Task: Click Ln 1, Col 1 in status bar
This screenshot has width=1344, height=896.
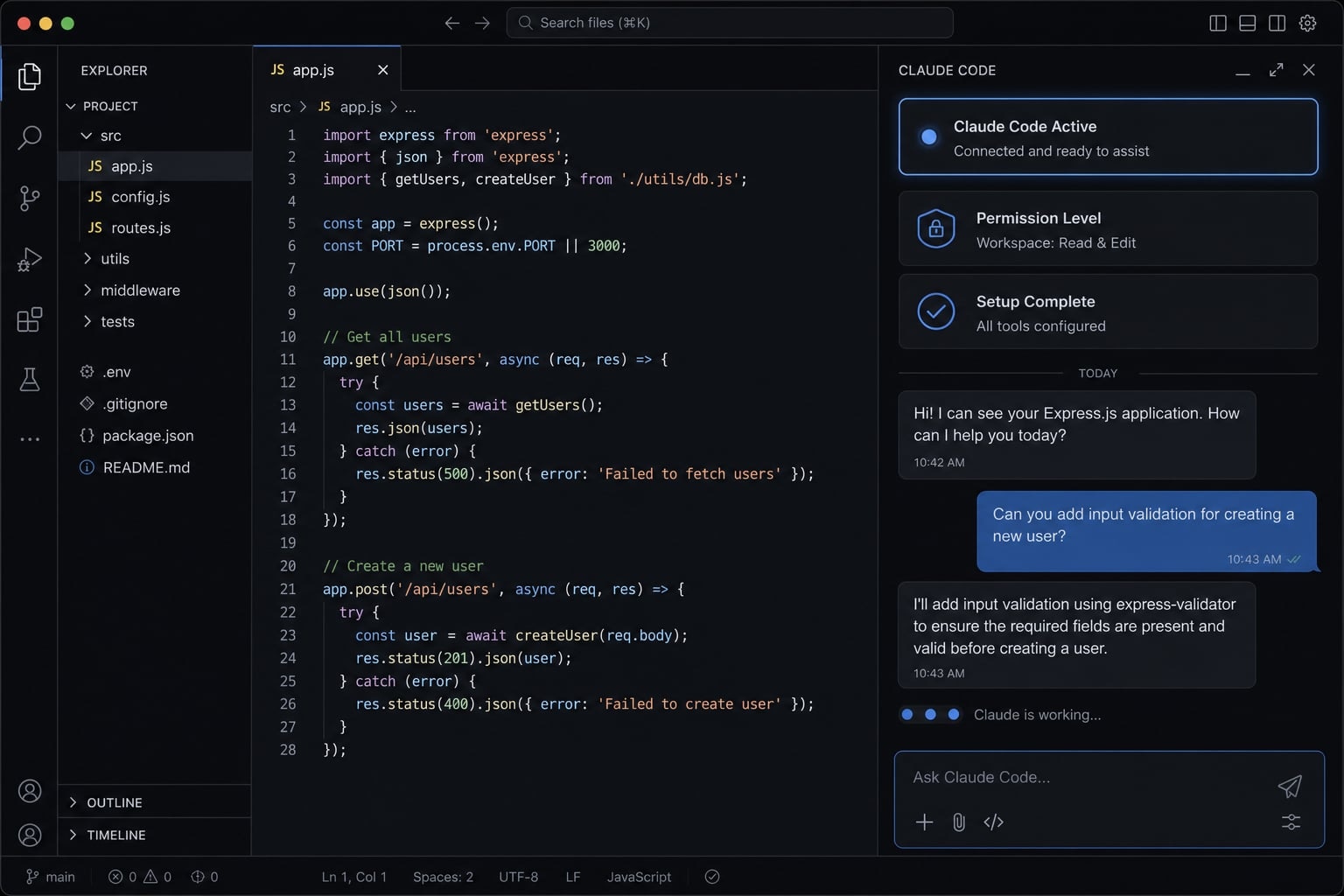Action: [353, 877]
